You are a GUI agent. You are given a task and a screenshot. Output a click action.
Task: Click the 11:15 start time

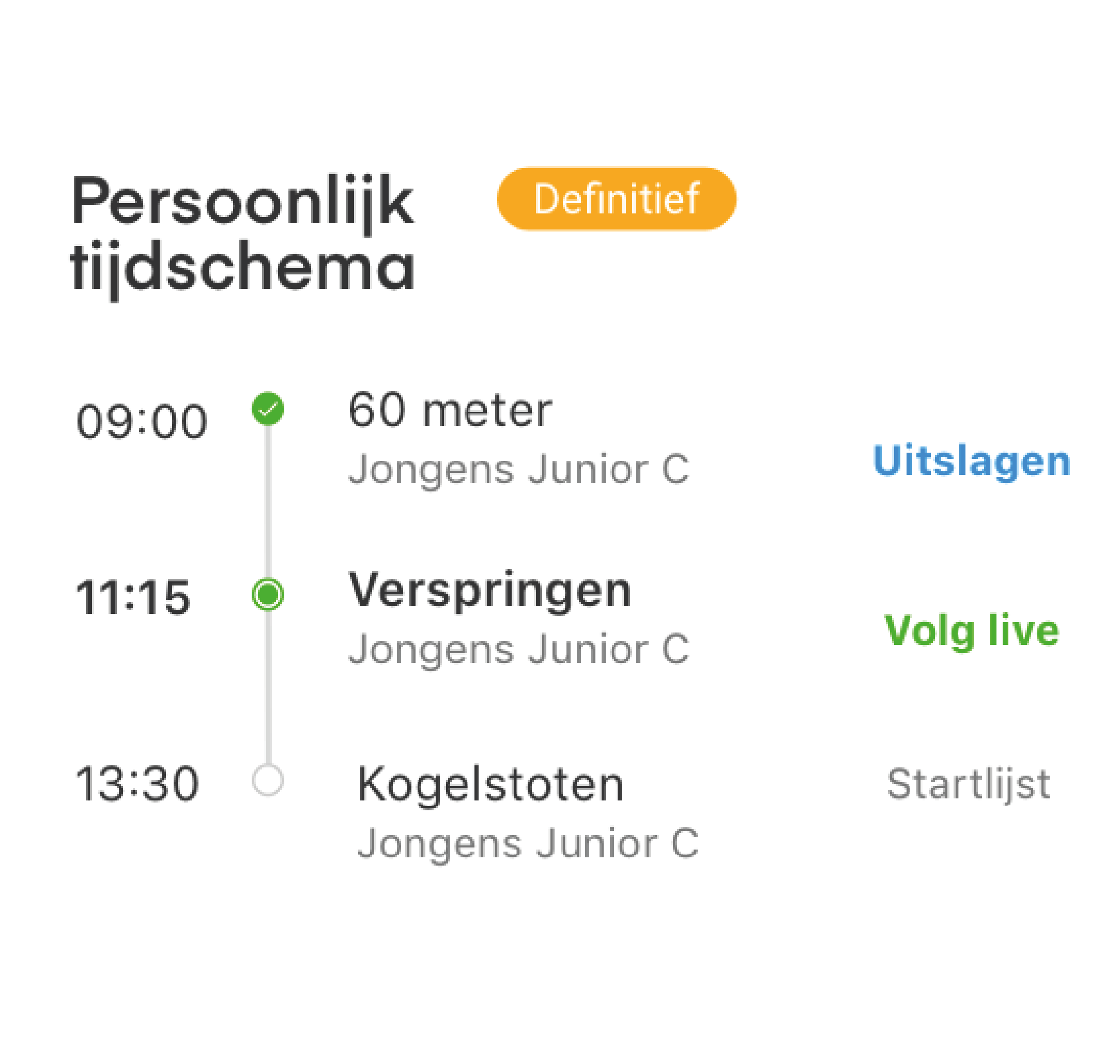(x=133, y=597)
